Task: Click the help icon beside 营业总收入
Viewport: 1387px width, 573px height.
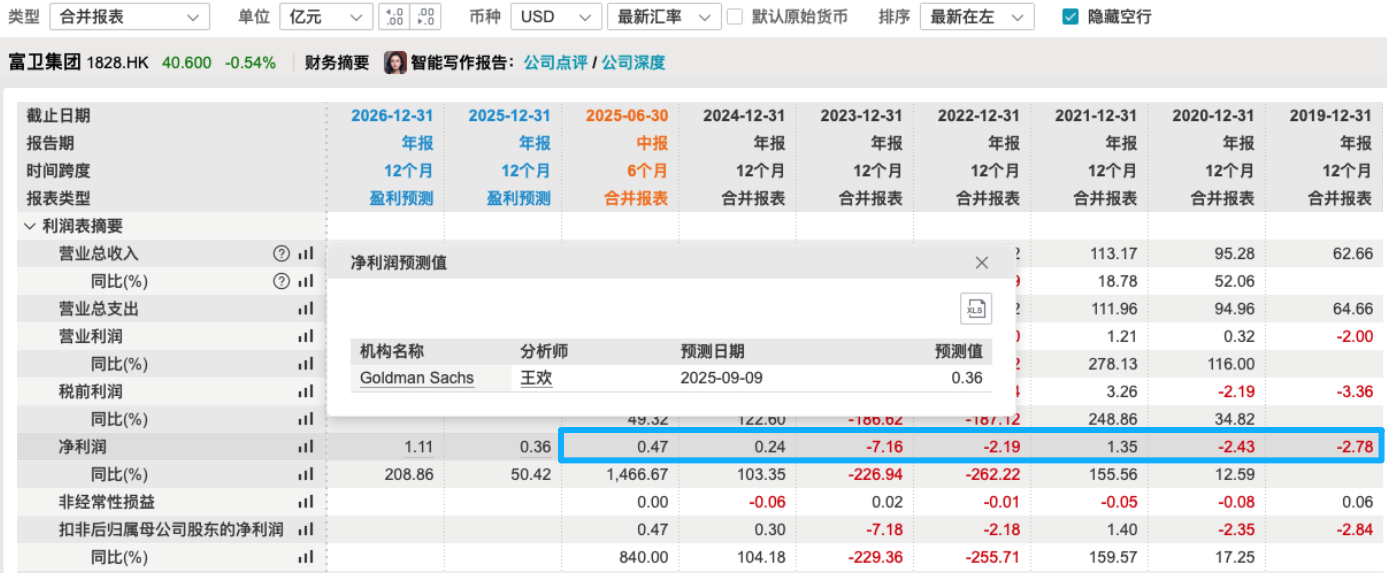Action: [x=281, y=254]
